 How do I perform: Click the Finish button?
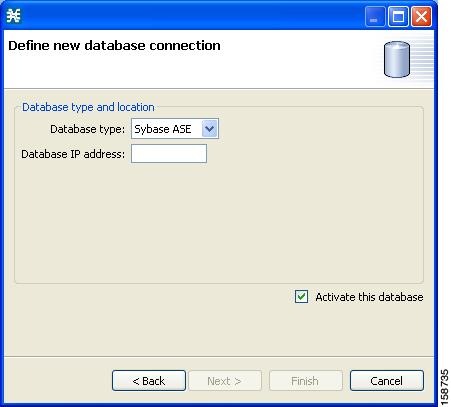305,380
